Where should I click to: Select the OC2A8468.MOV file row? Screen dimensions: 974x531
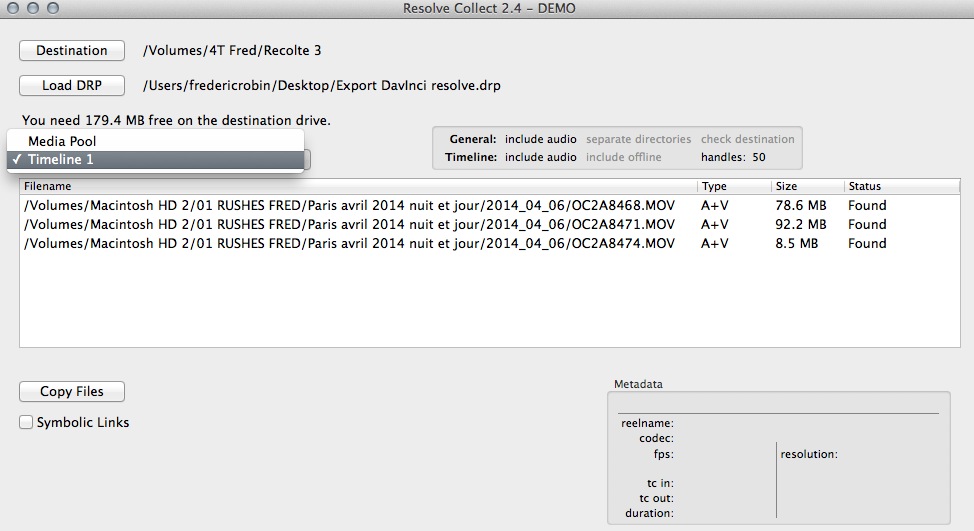click(x=489, y=206)
